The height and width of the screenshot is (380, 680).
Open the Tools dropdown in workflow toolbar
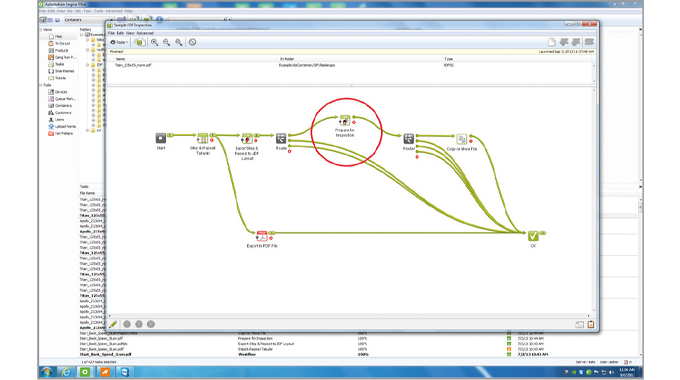(x=119, y=42)
